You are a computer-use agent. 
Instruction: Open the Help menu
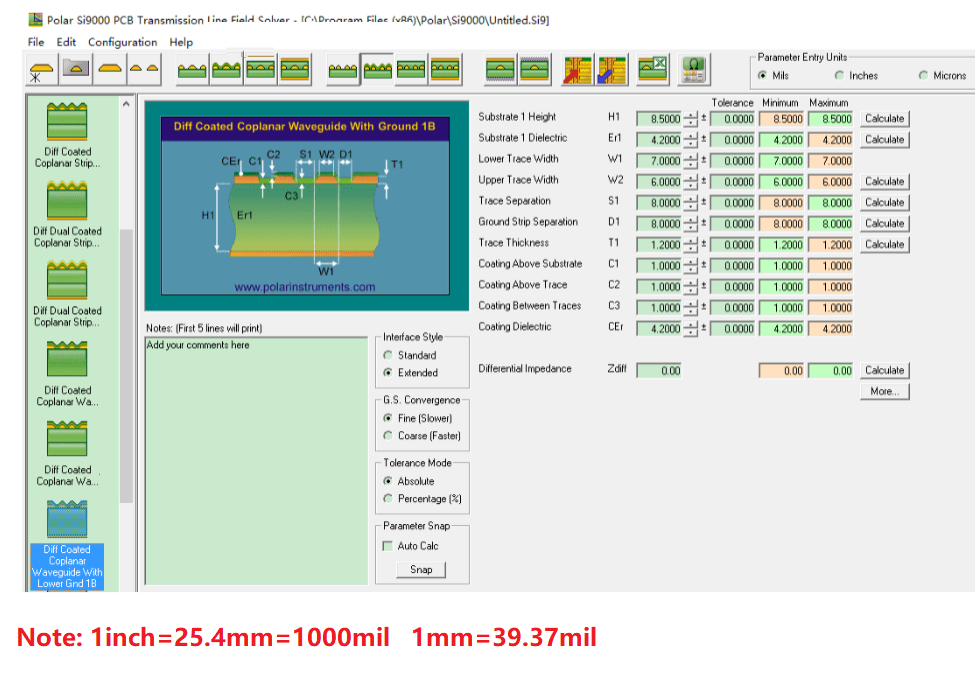pyautogui.click(x=181, y=42)
